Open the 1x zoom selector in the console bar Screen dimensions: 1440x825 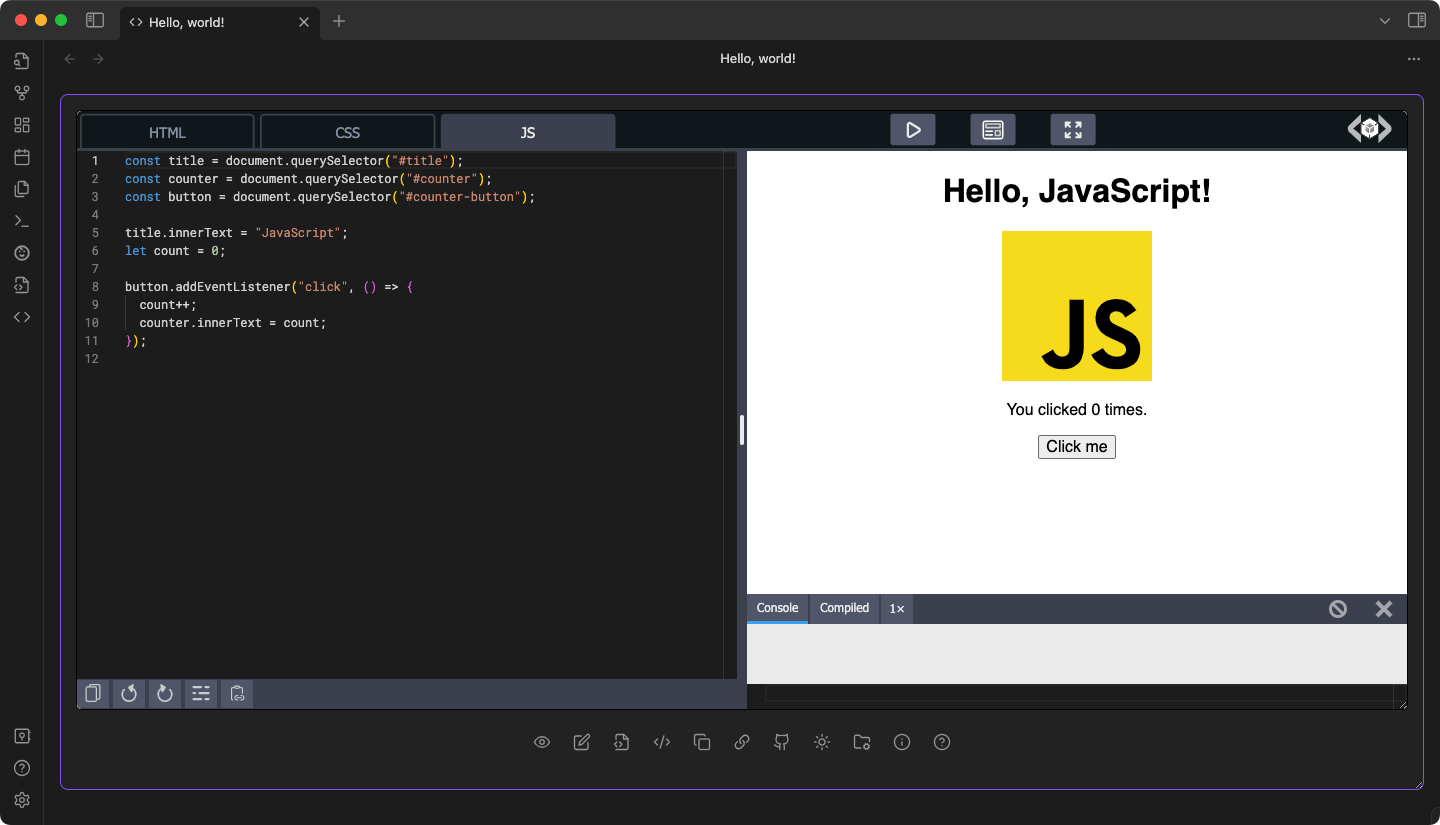pos(897,608)
